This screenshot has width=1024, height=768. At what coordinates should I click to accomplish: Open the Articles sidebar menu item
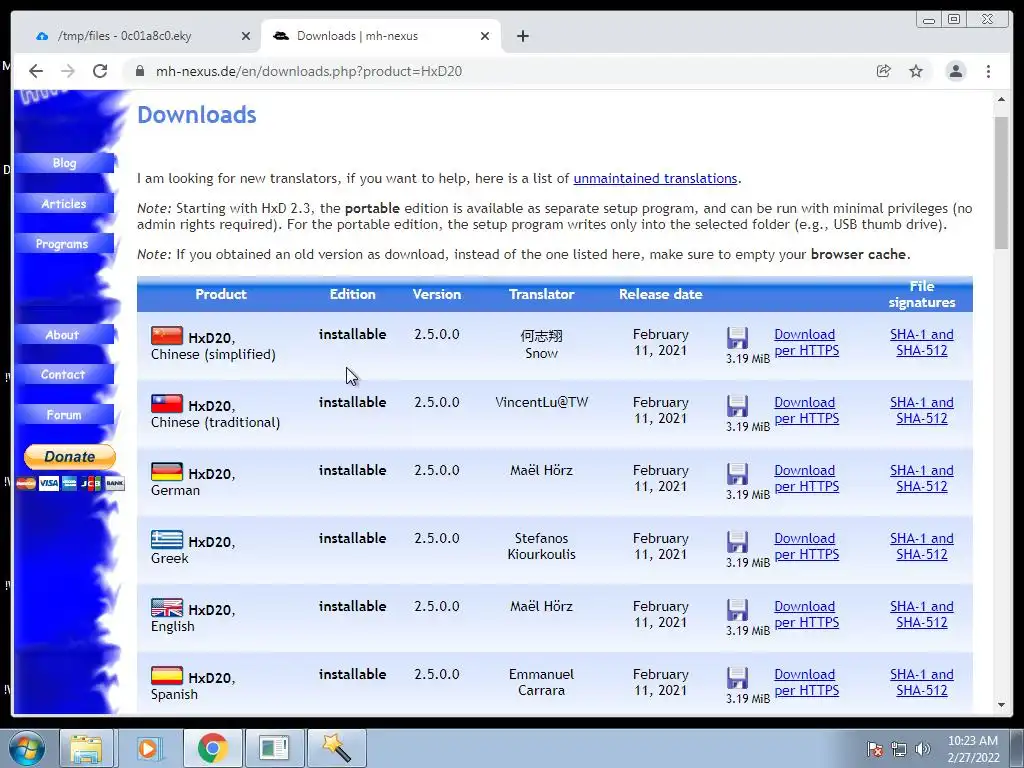coord(63,204)
